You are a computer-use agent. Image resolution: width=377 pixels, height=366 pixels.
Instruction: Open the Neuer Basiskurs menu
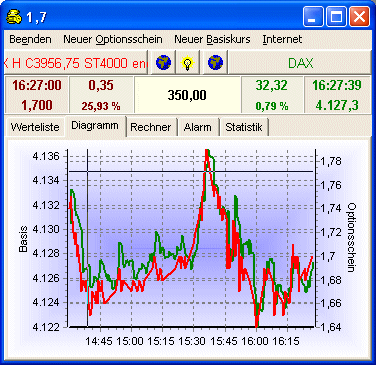212,39
